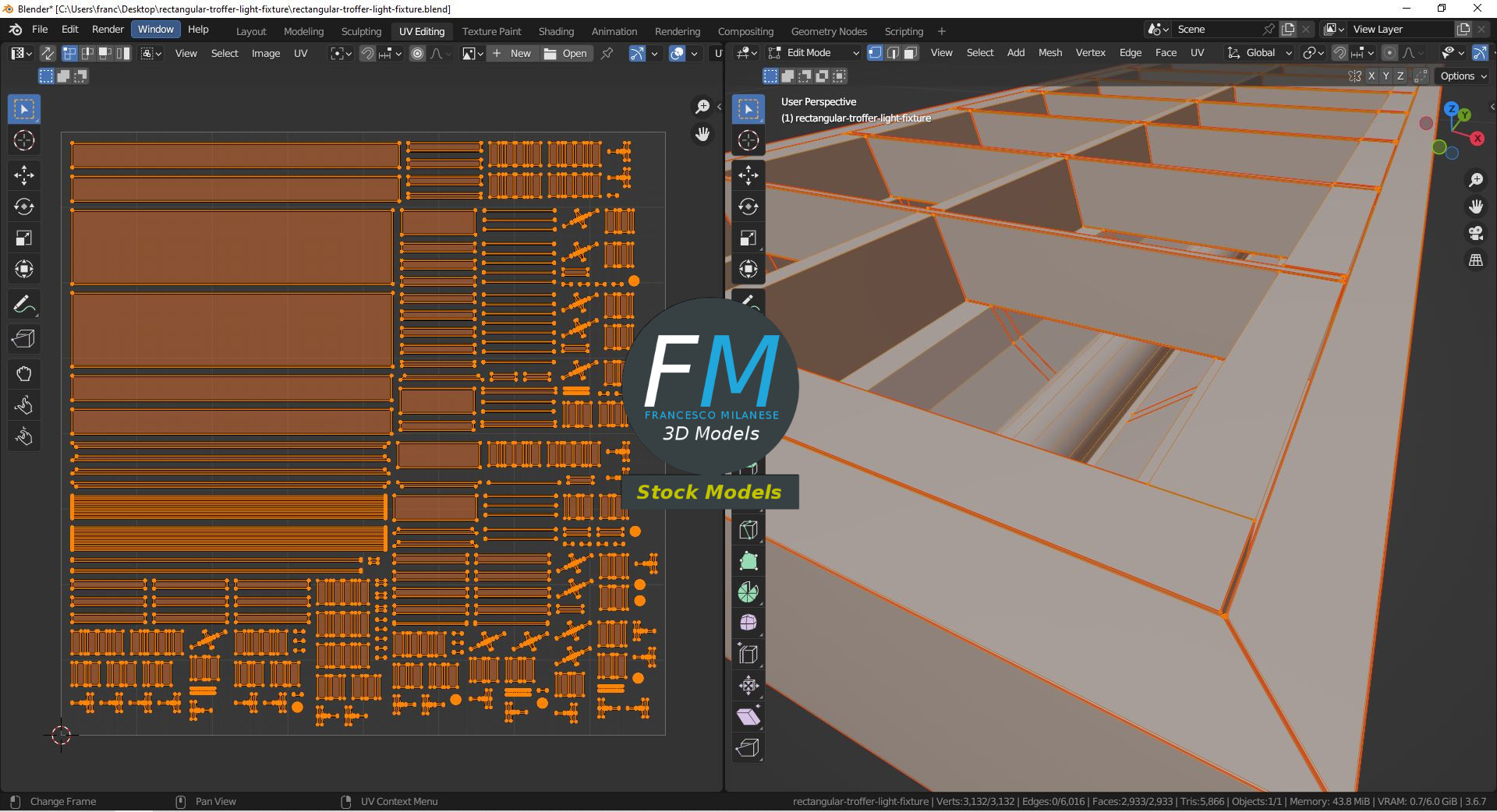Activate the Scale tool in 3D viewport
1497x812 pixels.
pyautogui.click(x=748, y=238)
